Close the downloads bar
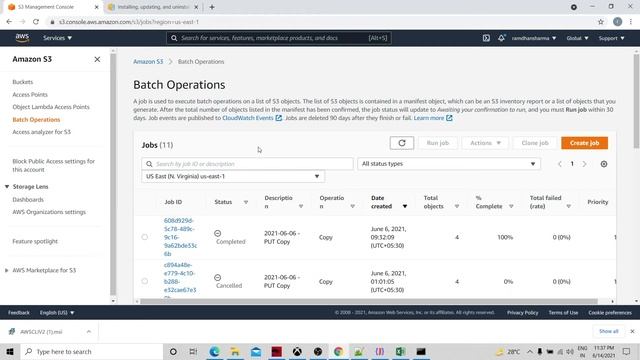 tap(632, 331)
